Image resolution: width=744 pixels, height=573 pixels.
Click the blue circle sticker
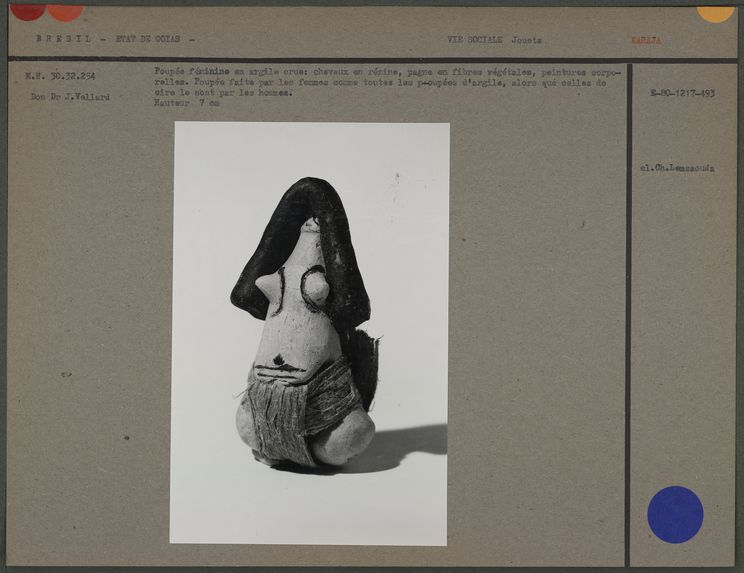tap(675, 514)
